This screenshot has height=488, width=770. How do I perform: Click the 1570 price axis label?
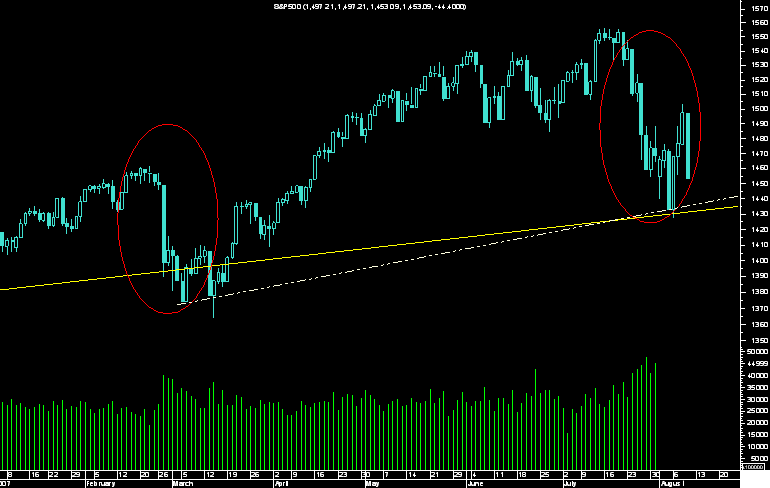760,8
